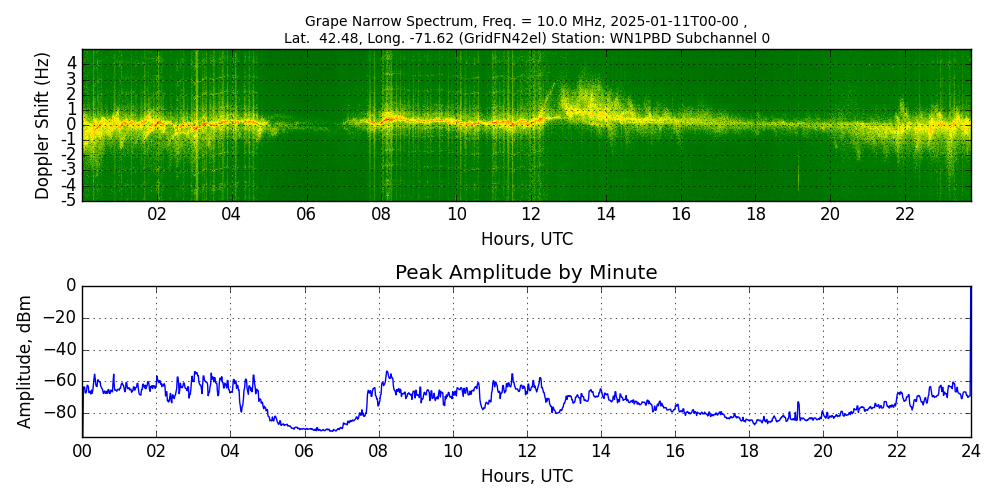
Task: Click the '-20' tick on the amplitude axis
Action: coord(63,318)
